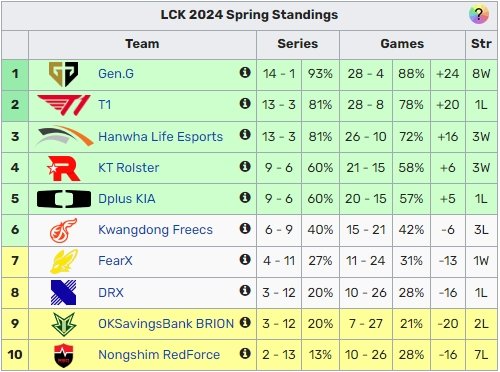
Task: Open the info icon next to T1
Action: pyautogui.click(x=245, y=103)
